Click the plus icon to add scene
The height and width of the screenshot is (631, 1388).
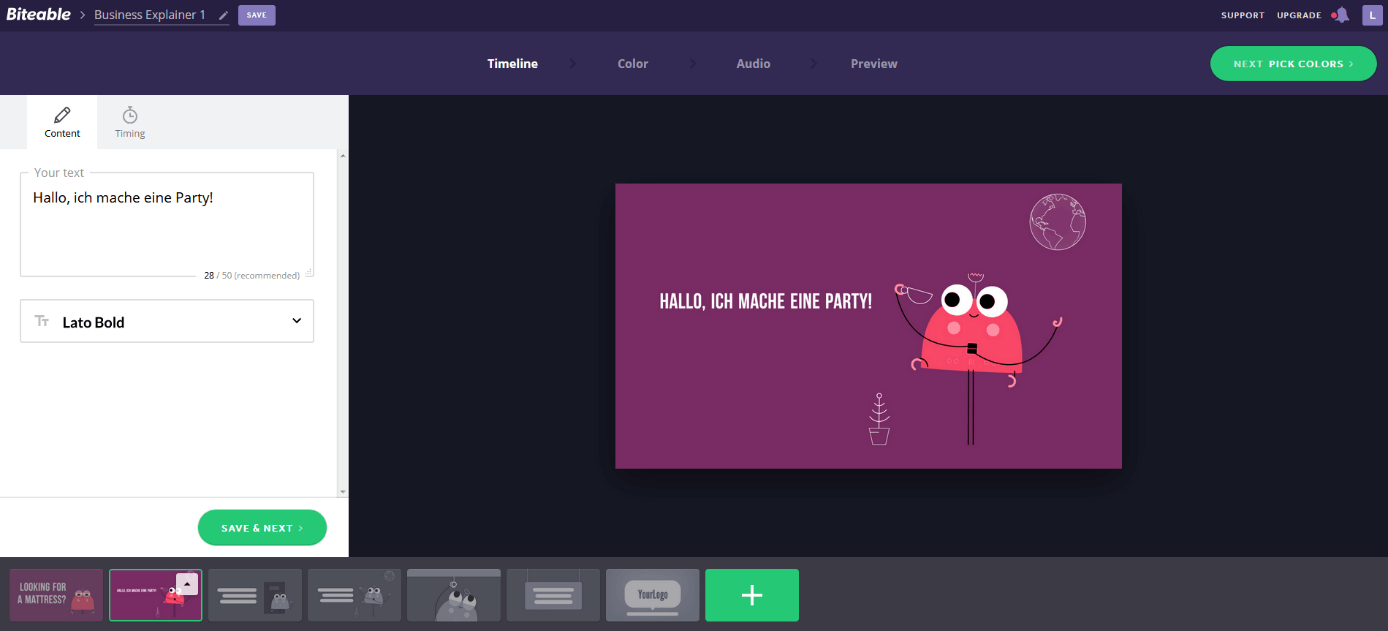point(752,595)
